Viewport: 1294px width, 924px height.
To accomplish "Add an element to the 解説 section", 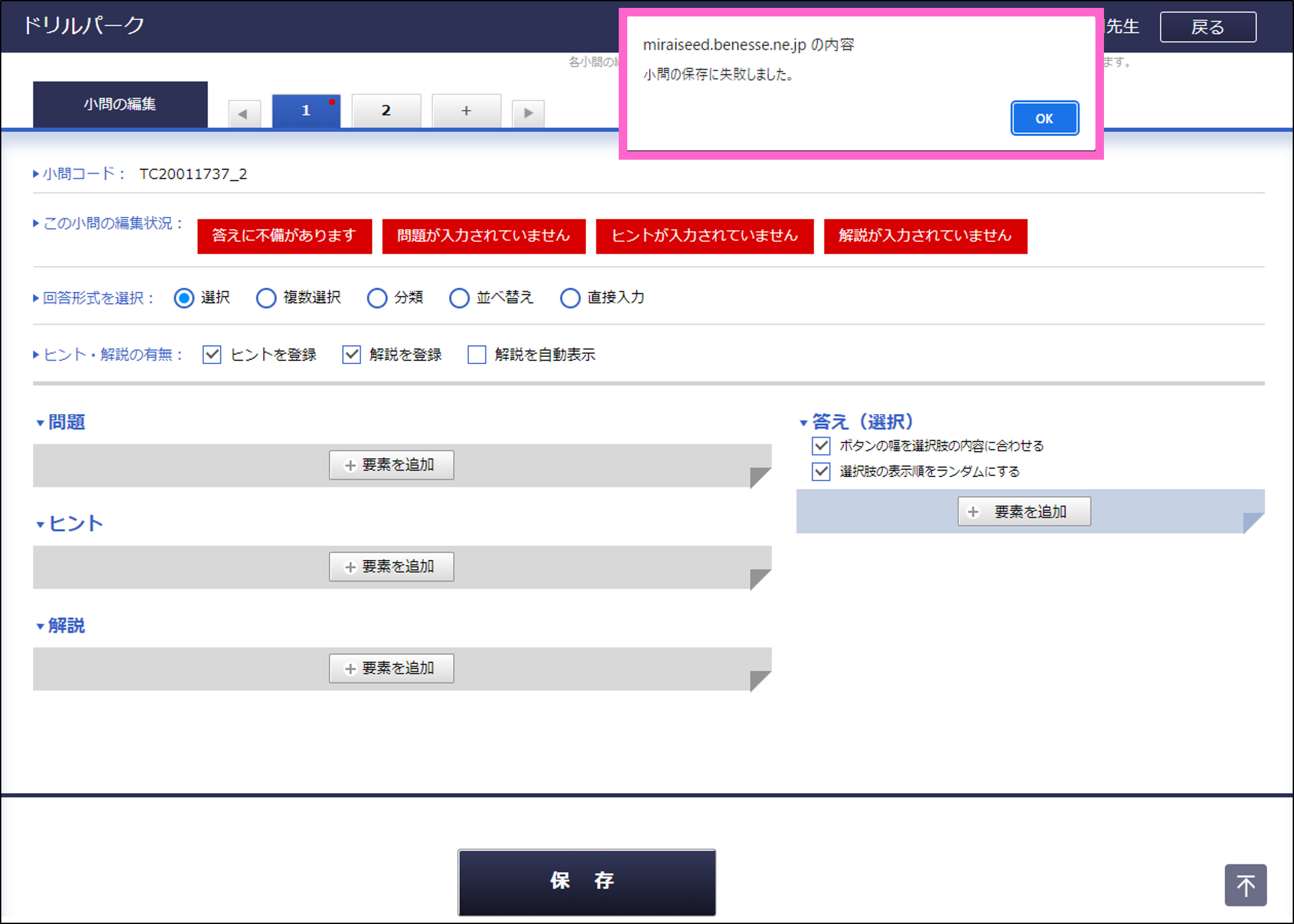I will (x=391, y=668).
